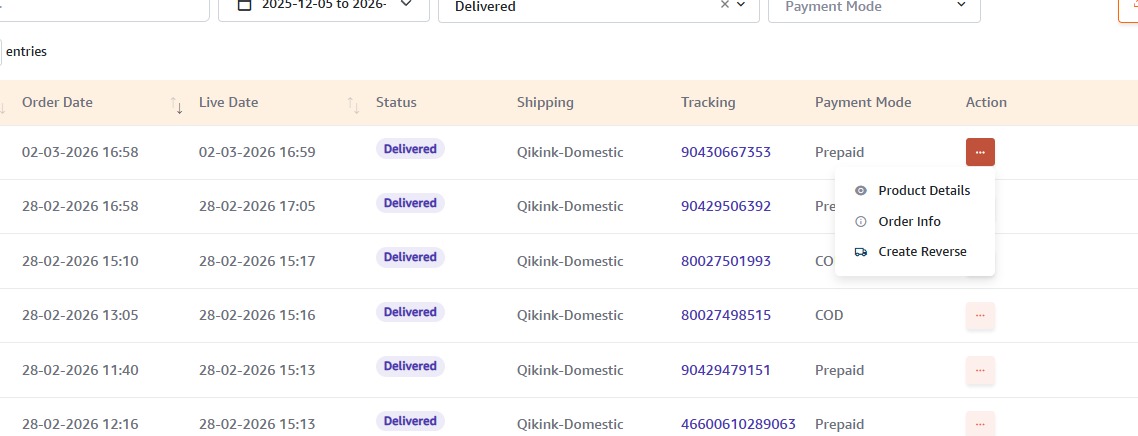Click the calendar icon in date filter
The height and width of the screenshot is (436, 1138).
pos(244,5)
